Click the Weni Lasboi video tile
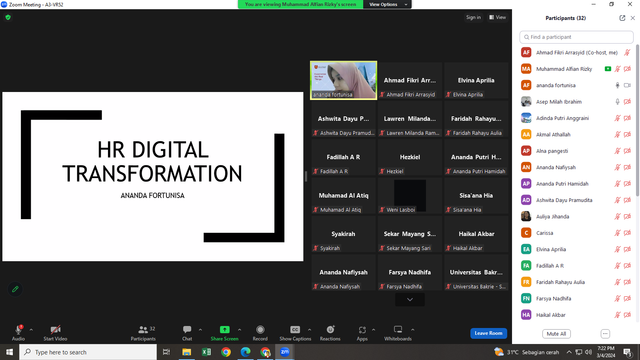Screen dimensions: 640x360 (410, 196)
